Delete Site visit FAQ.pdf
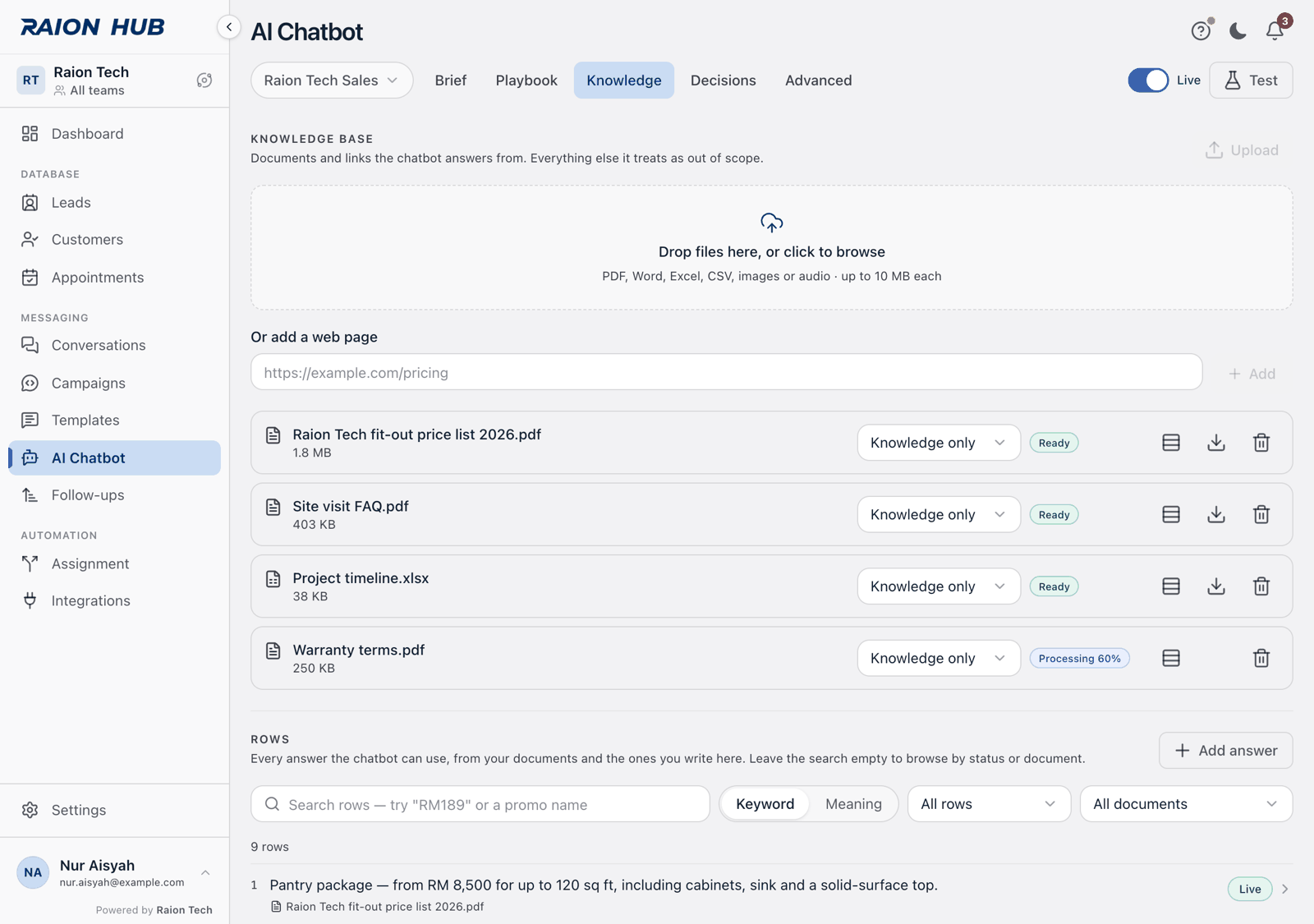1314x924 pixels. point(1261,514)
